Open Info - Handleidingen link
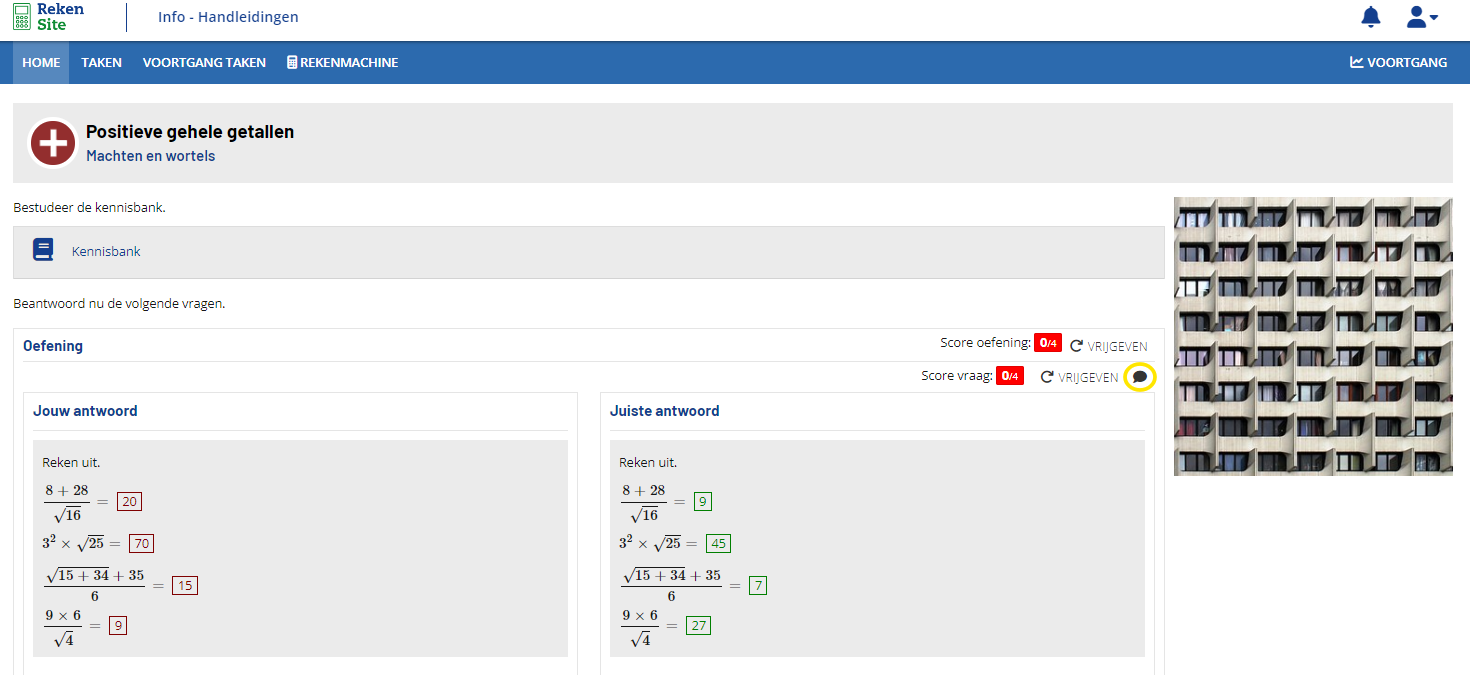Screen dimensions: 1470x675 click(228, 17)
